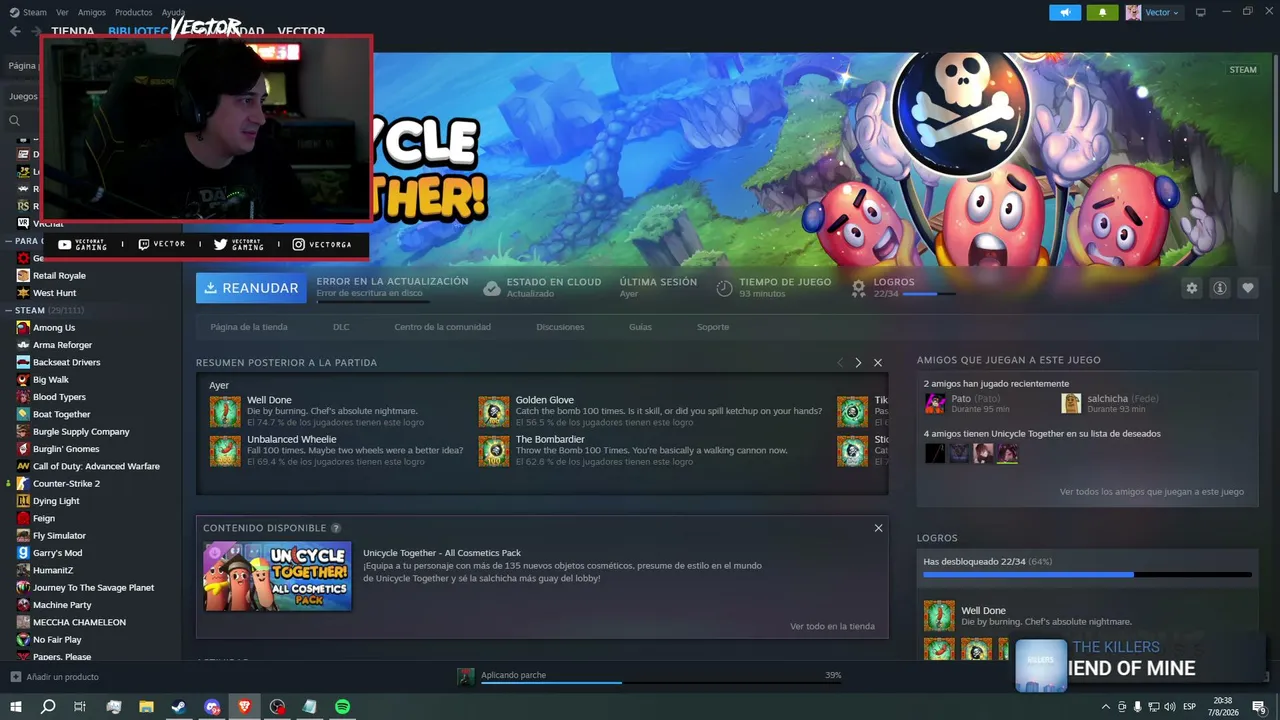Select Burgle Supply Company in the library
The image size is (1280, 720).
[x=81, y=432]
